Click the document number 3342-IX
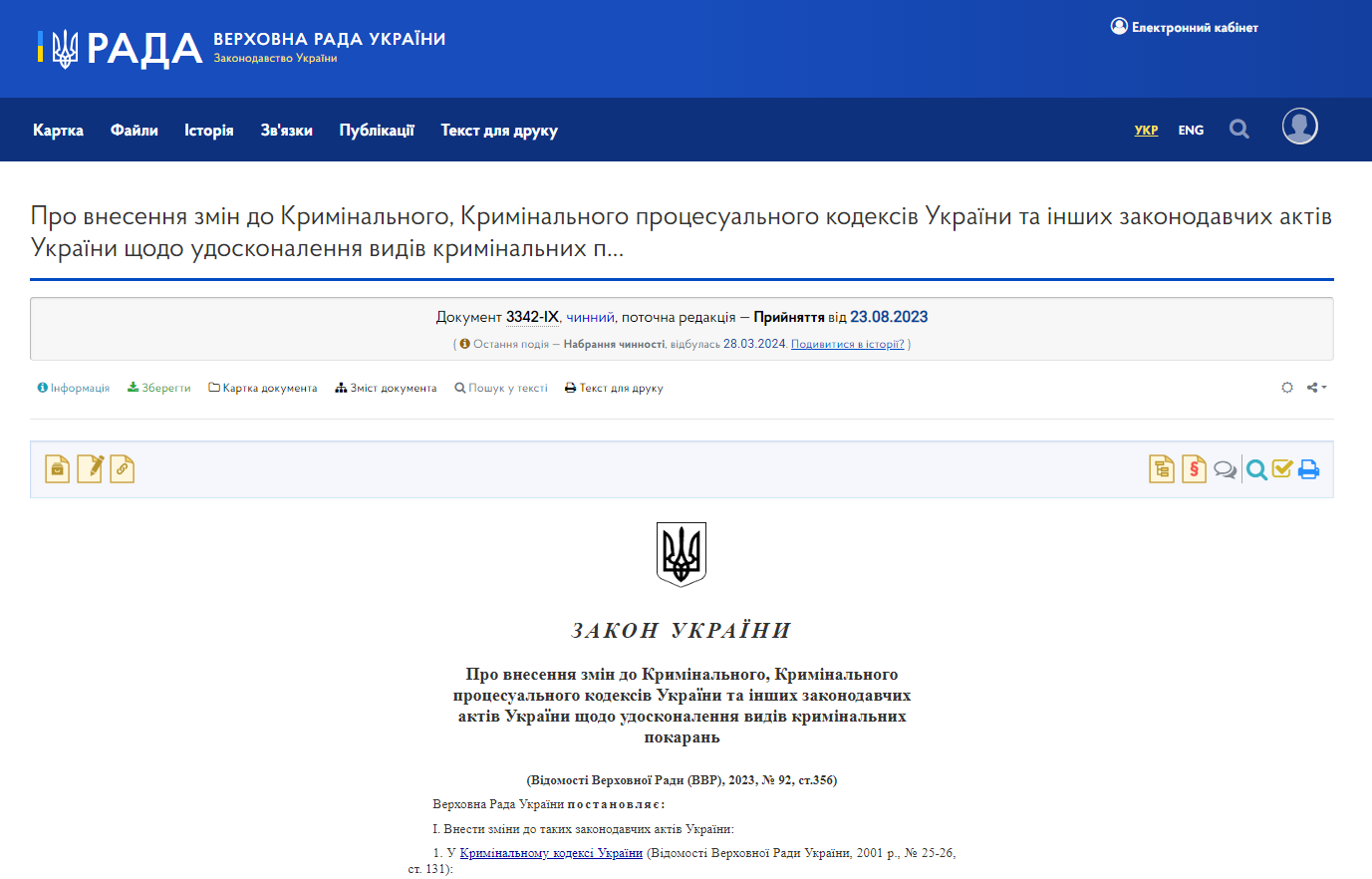This screenshot has height=879, width=1372. [x=532, y=317]
